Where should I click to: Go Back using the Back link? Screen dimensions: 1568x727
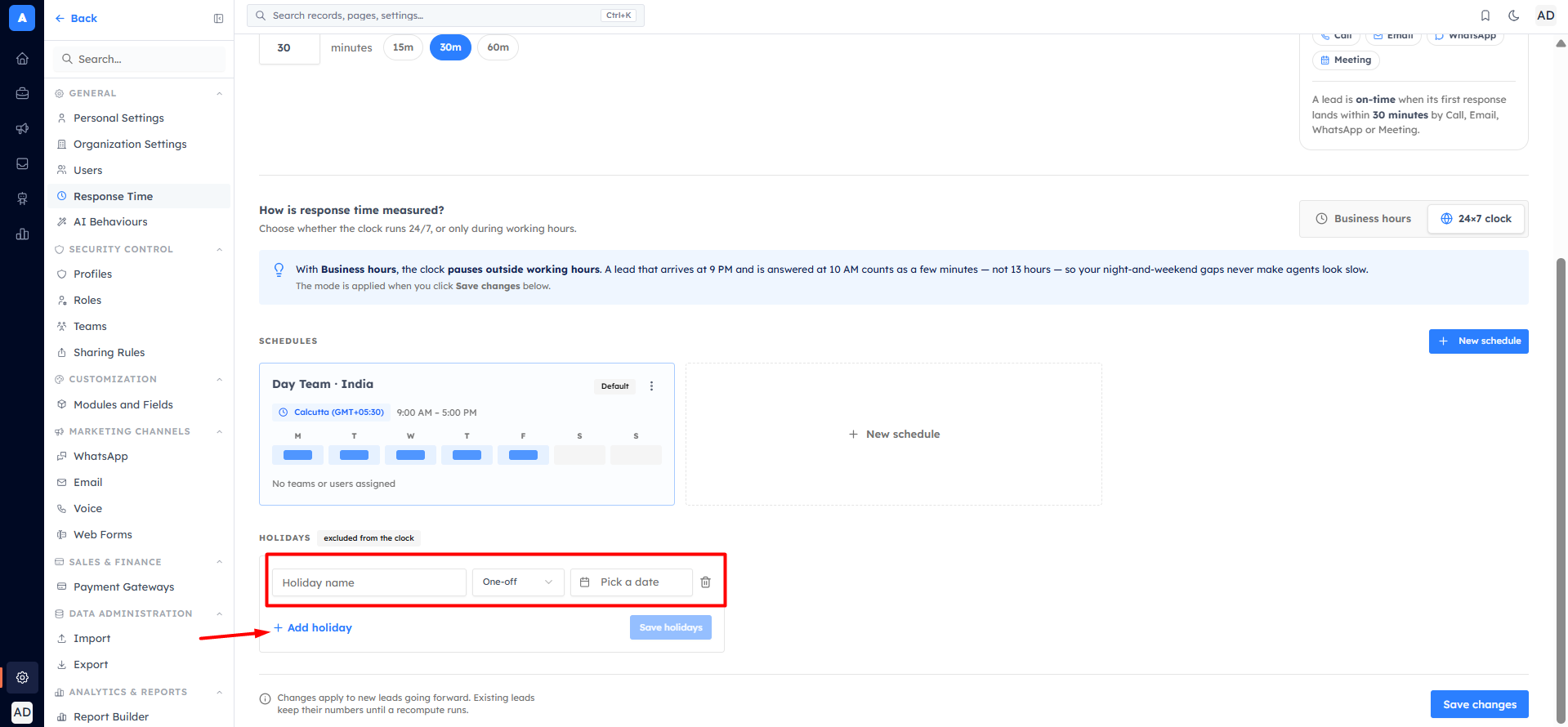coord(76,18)
